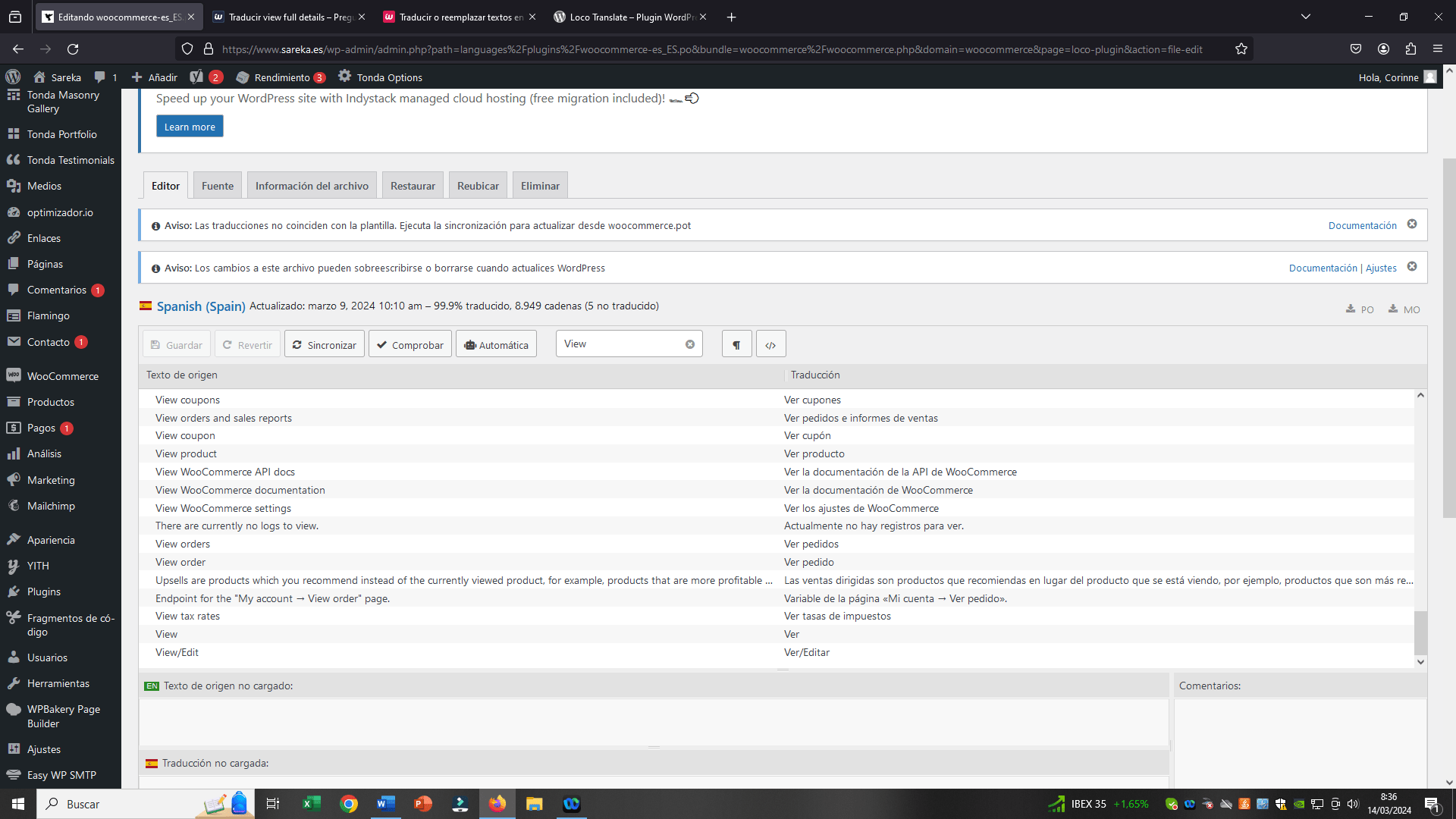This screenshot has width=1456, height=819.
Task: Open optimizador.io sidebar menu
Action: [x=61, y=212]
